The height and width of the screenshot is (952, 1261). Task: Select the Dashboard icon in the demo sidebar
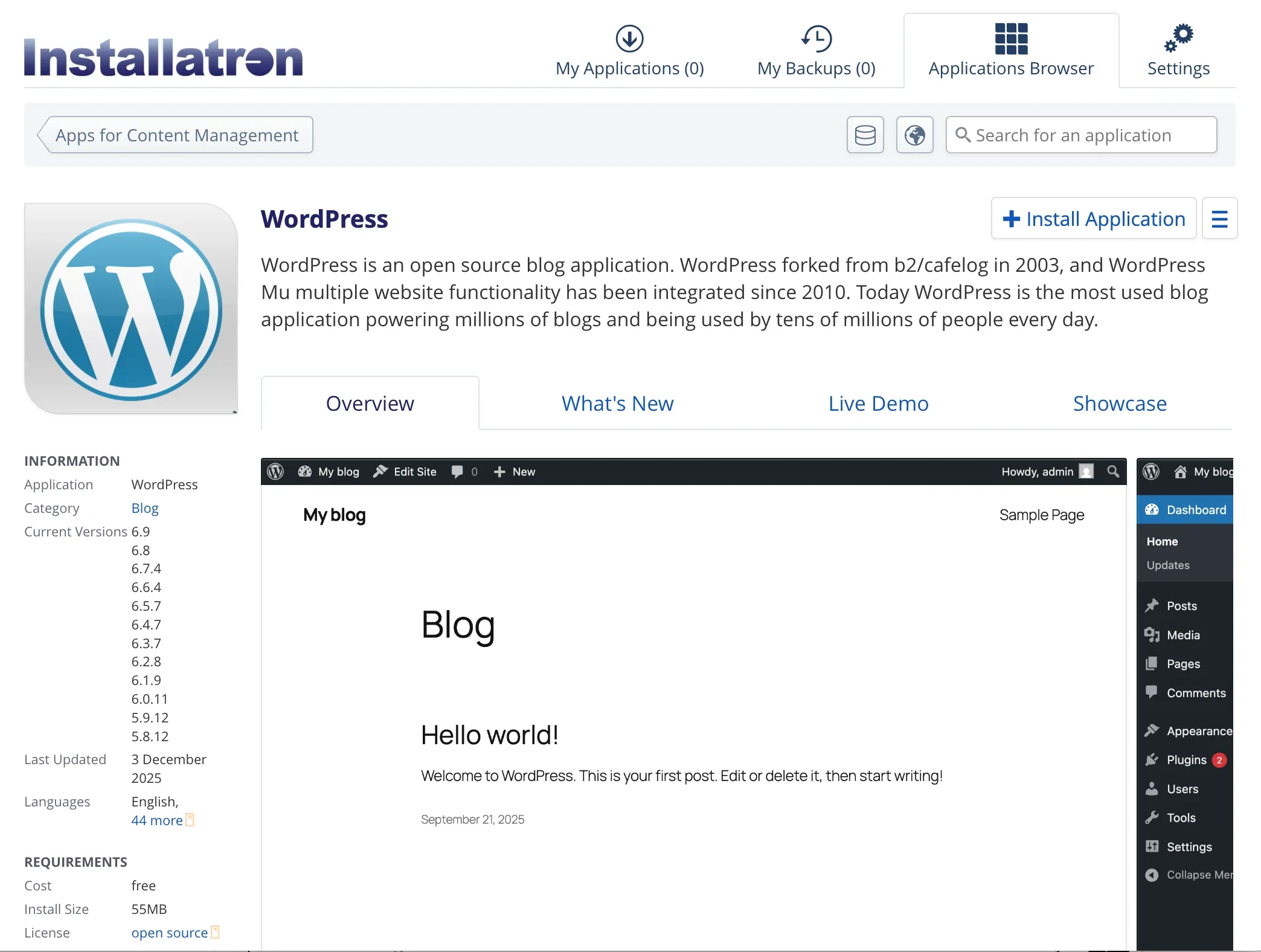(1154, 509)
